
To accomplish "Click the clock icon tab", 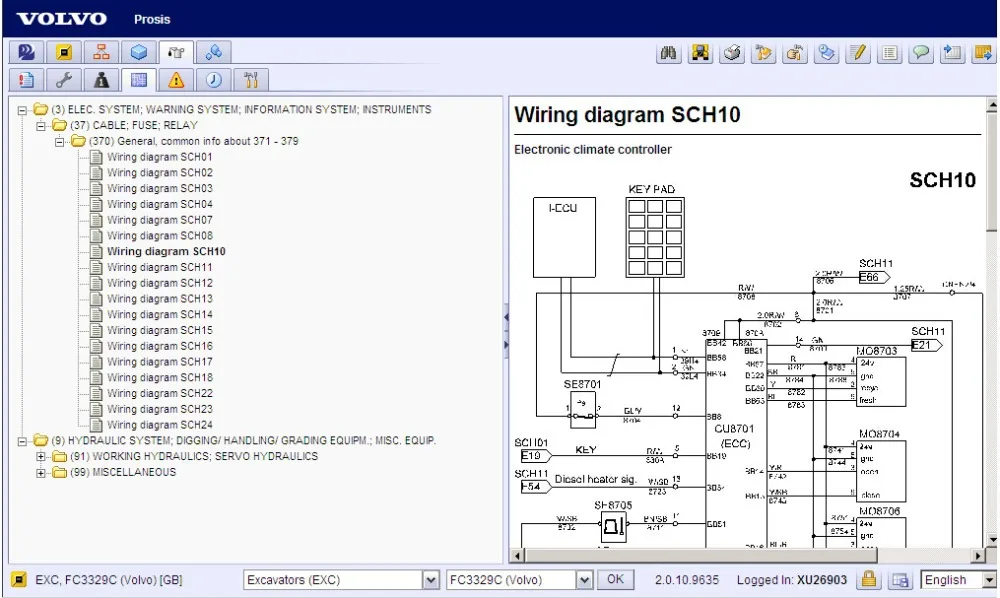I will pos(214,81).
